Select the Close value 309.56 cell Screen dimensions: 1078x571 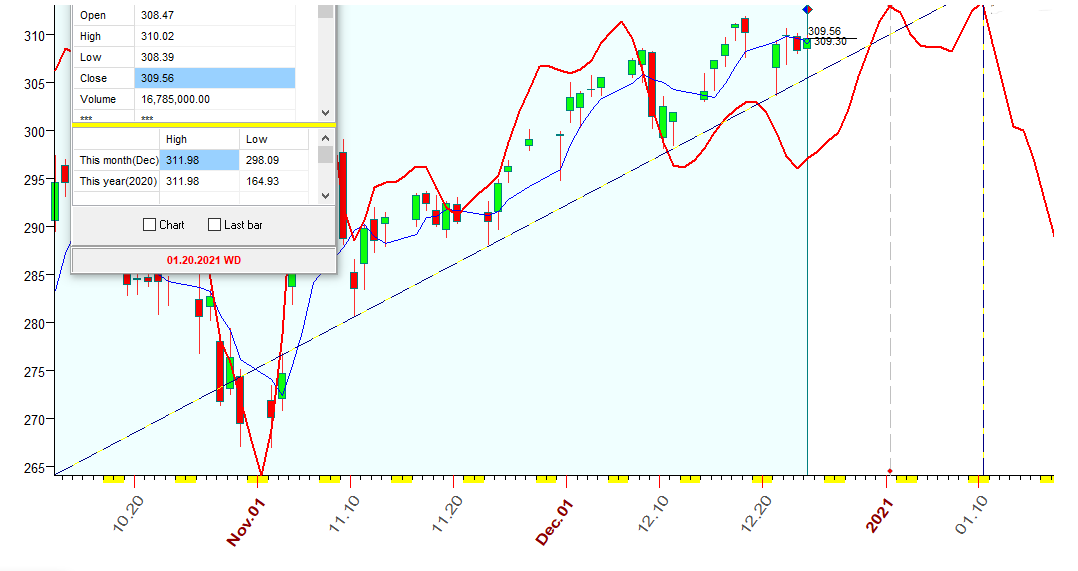[214, 78]
